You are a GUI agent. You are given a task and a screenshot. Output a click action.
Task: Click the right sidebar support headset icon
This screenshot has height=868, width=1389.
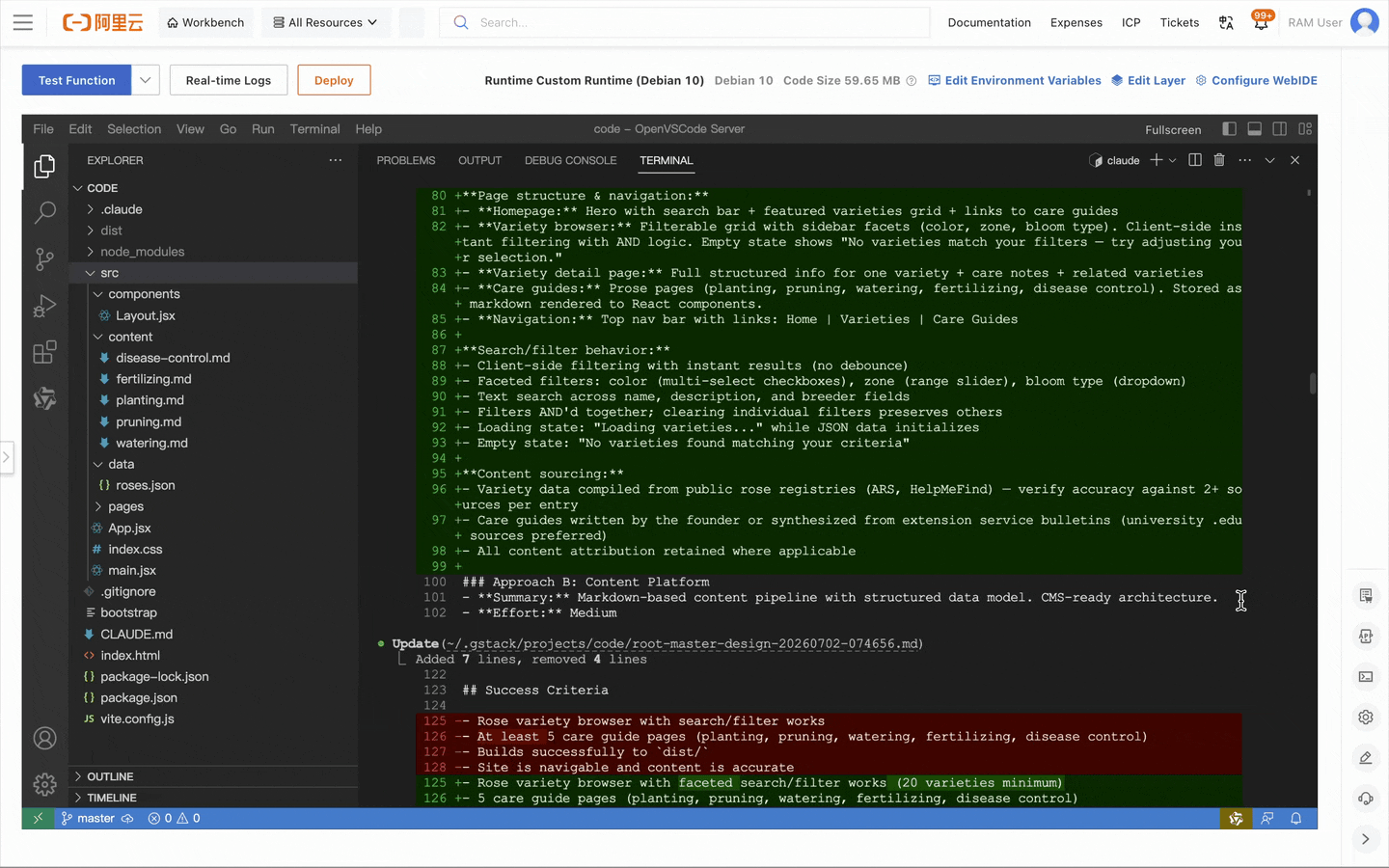1366,798
